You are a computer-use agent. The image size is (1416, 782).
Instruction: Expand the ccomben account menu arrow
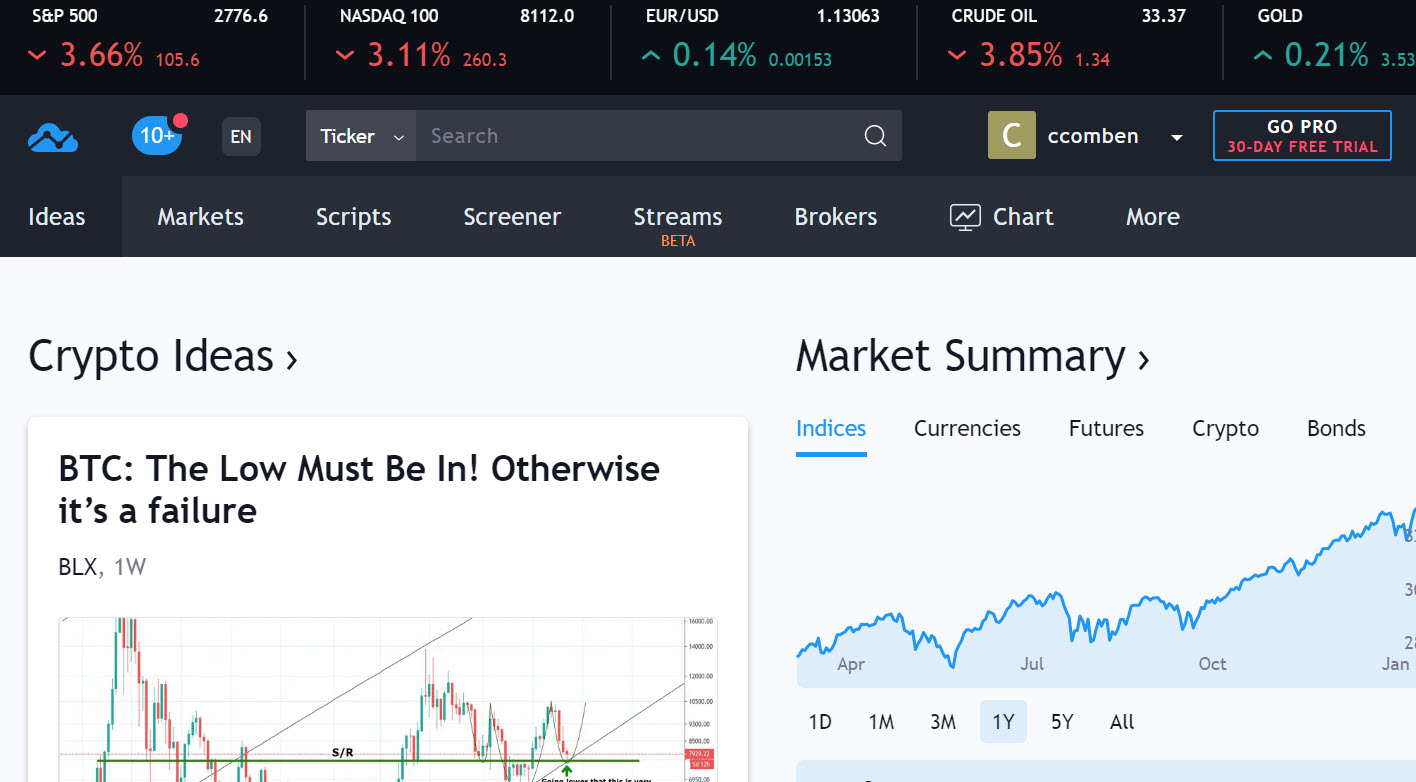pyautogui.click(x=1178, y=136)
